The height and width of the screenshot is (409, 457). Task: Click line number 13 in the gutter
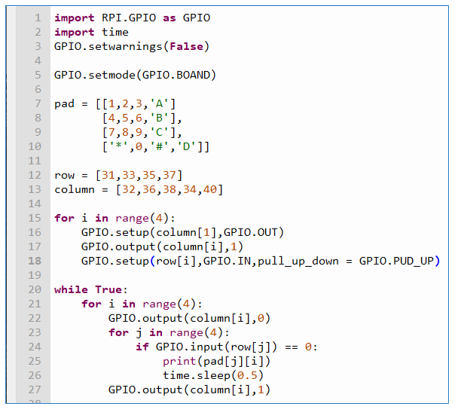click(35, 189)
